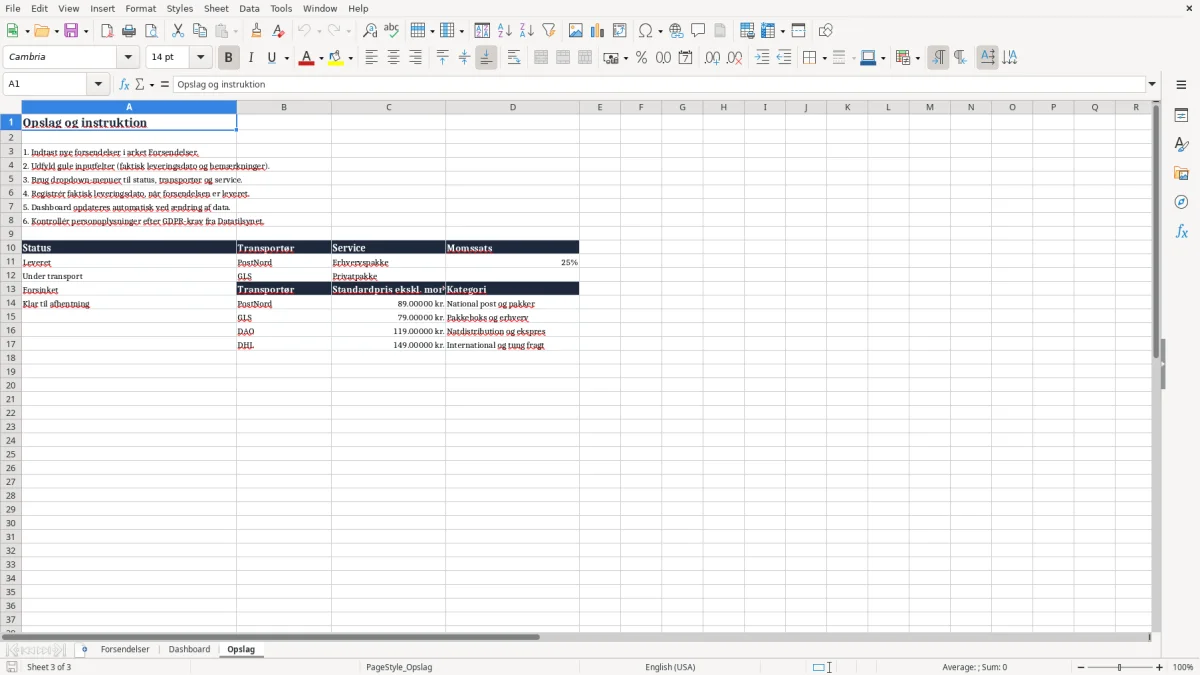Switch to the Forsendelser sheet tab
The image size is (1200, 675).
click(x=125, y=650)
